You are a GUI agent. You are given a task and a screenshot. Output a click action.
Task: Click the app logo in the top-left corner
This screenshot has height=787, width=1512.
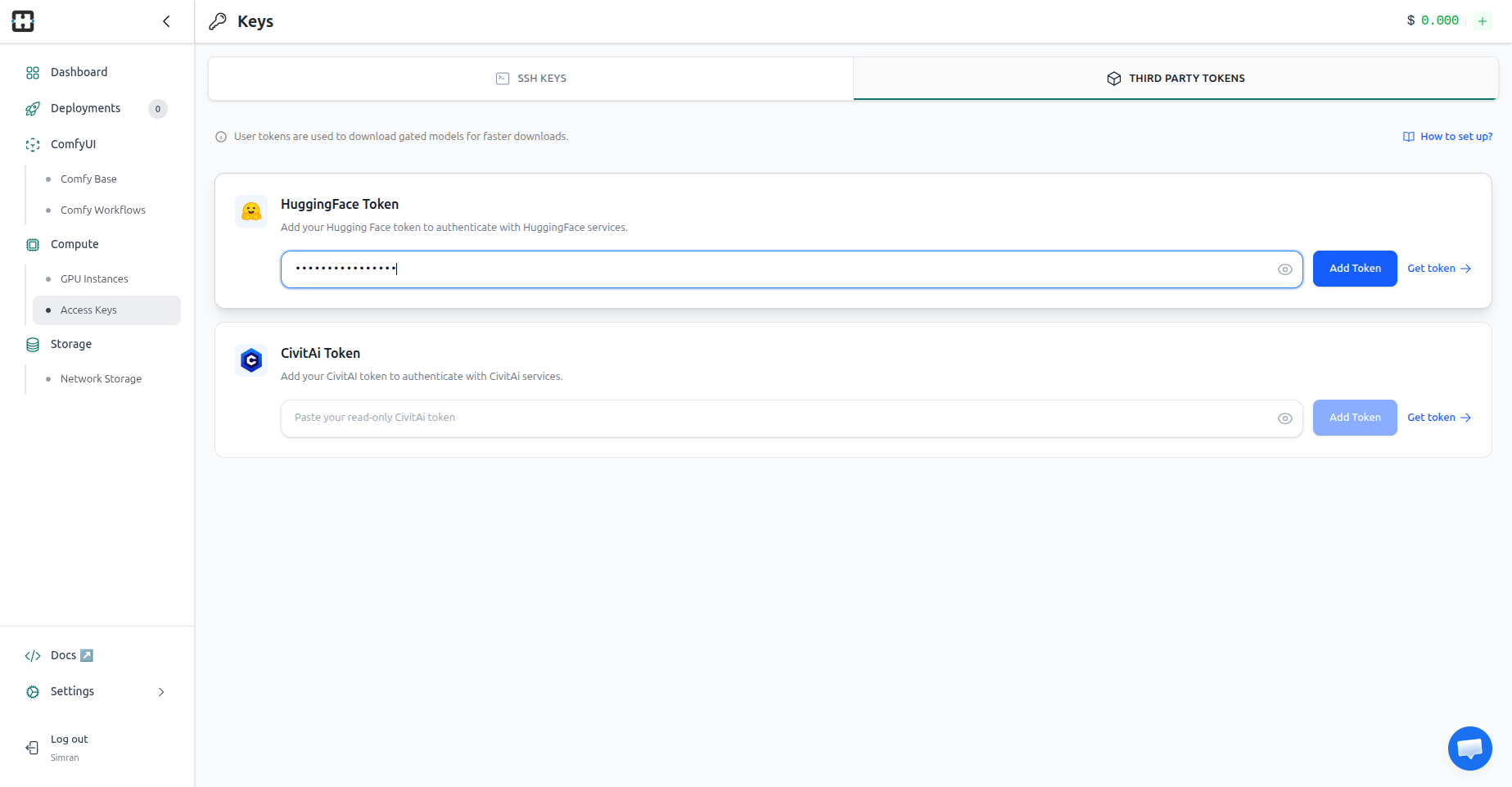tap(23, 21)
